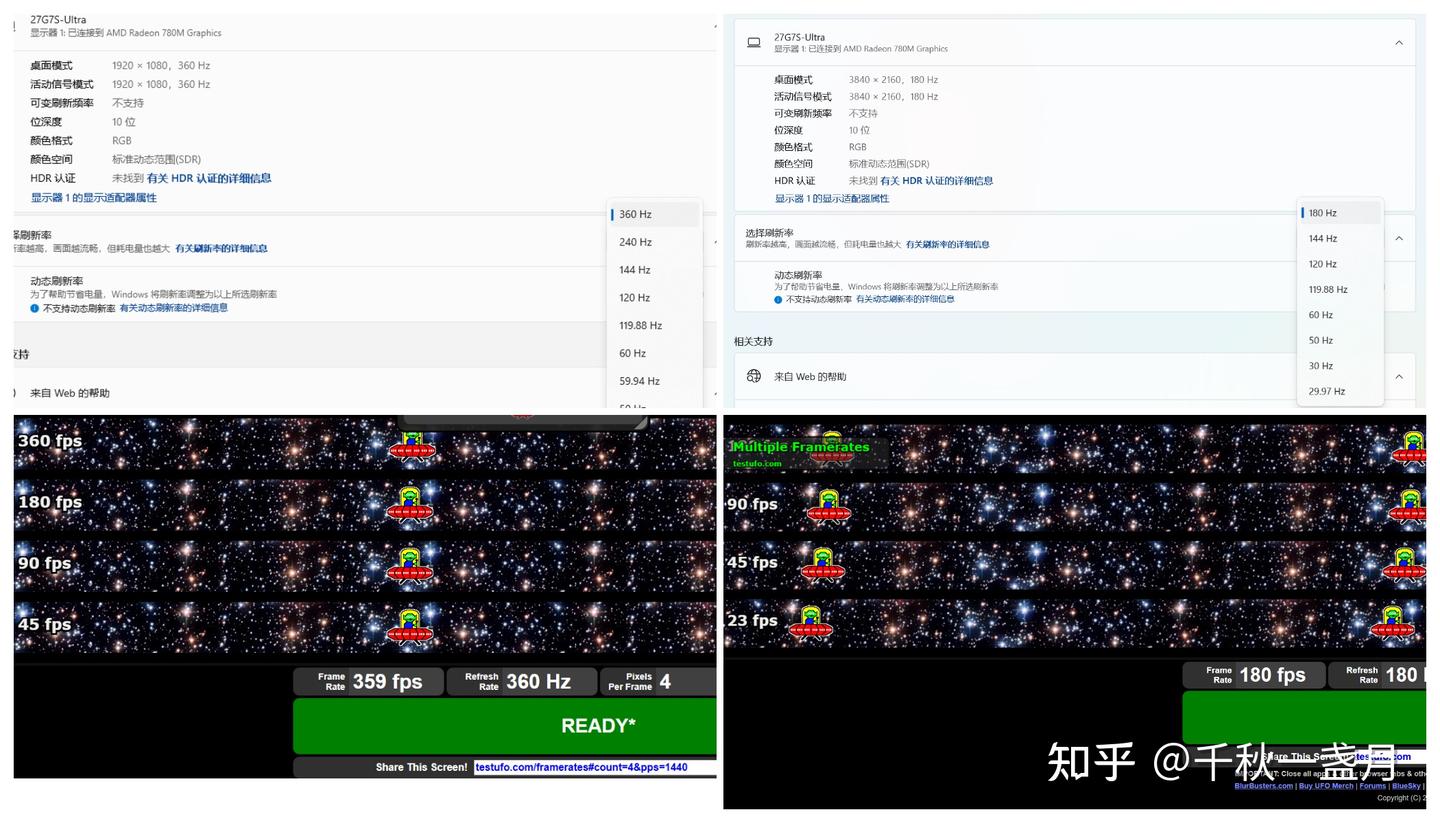This screenshot has height=823, width=1440.
Task: Pick 119.88 Hz in the 3840×2160 panel's dropdown list
Action: [x=1340, y=290]
